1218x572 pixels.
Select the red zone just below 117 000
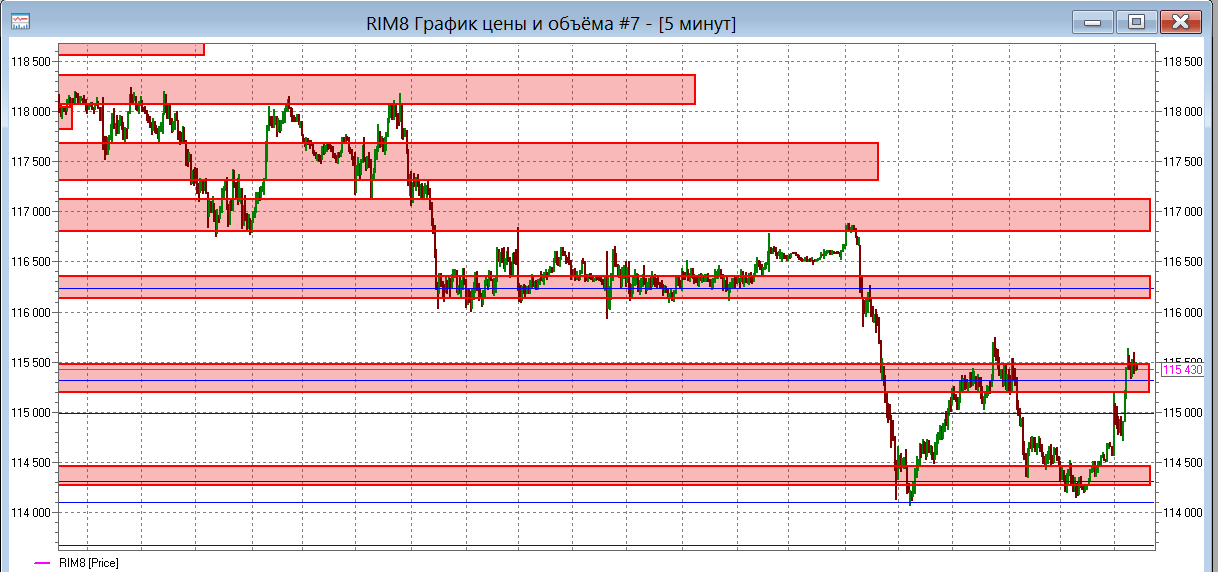604,215
